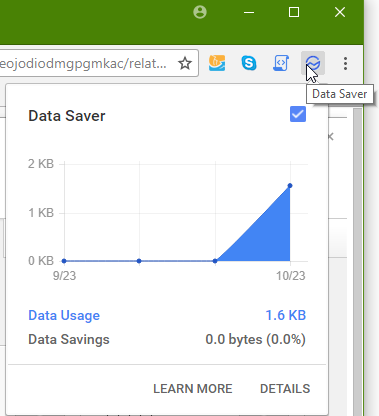Click the 10/23 date axis label
Image resolution: width=379 pixels, height=416 pixels.
291,276
